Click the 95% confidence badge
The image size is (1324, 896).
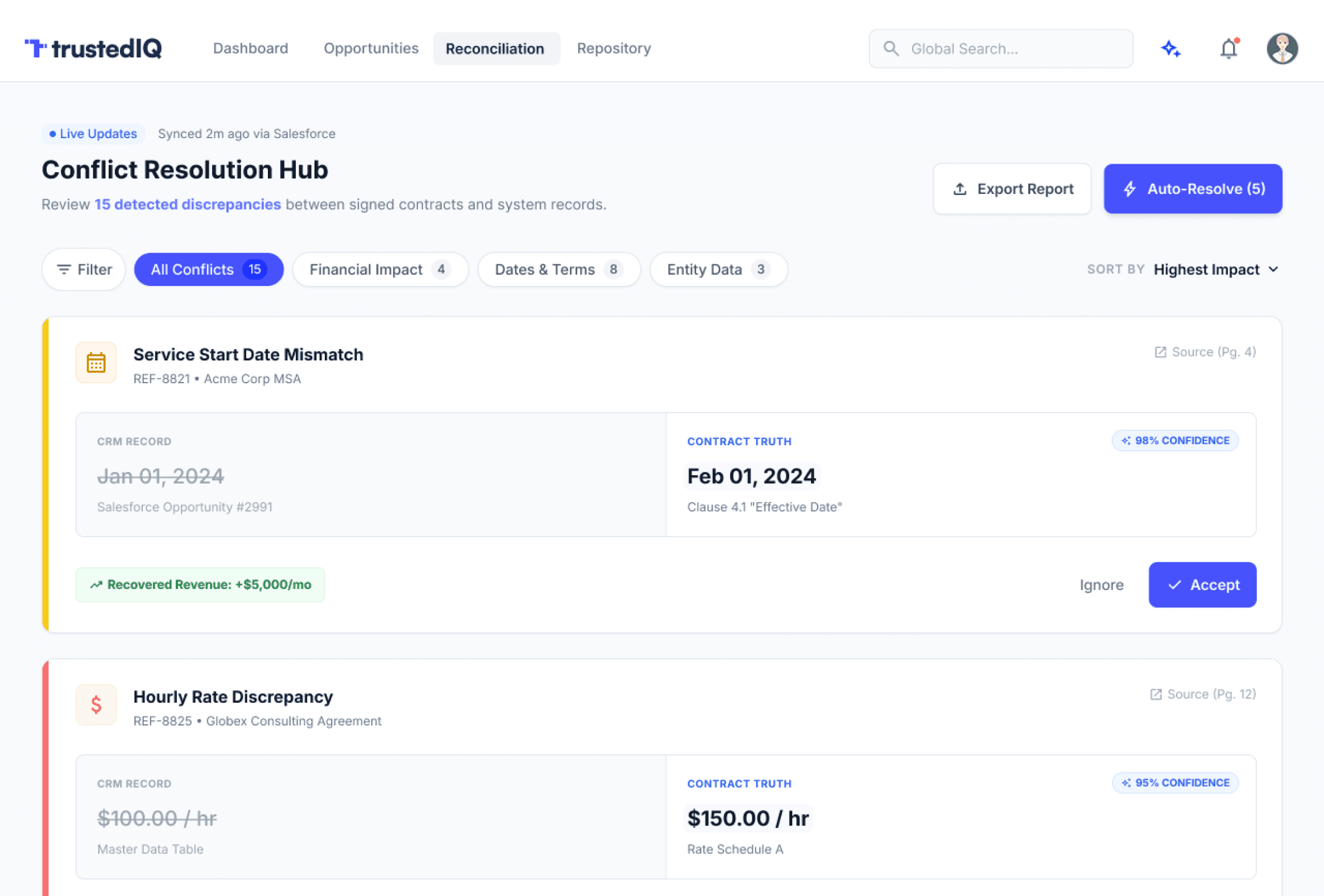[x=1175, y=783]
